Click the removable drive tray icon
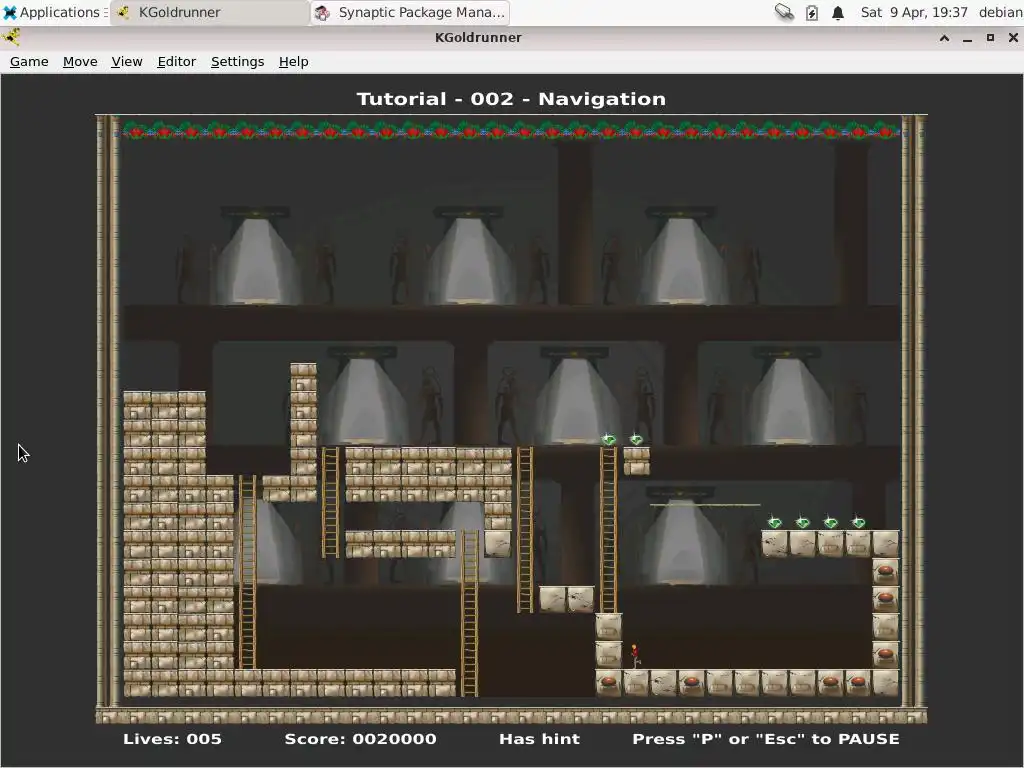The width and height of the screenshot is (1024, 768). pyautogui.click(x=784, y=12)
